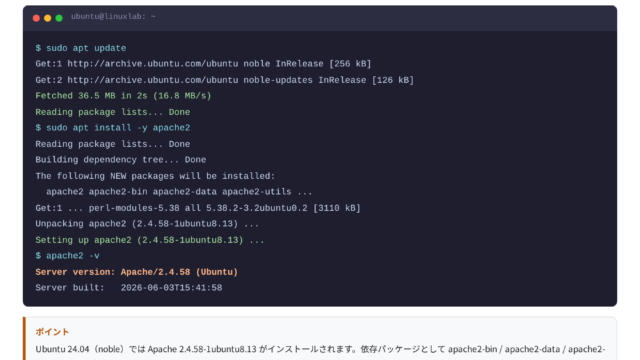Click the green maximize dot in terminal header

point(59,18)
